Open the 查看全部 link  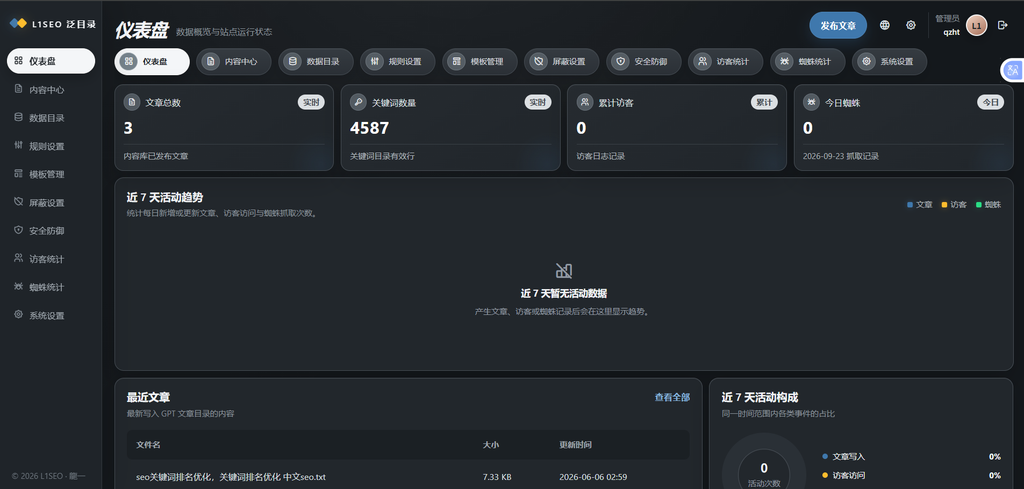[672, 397]
